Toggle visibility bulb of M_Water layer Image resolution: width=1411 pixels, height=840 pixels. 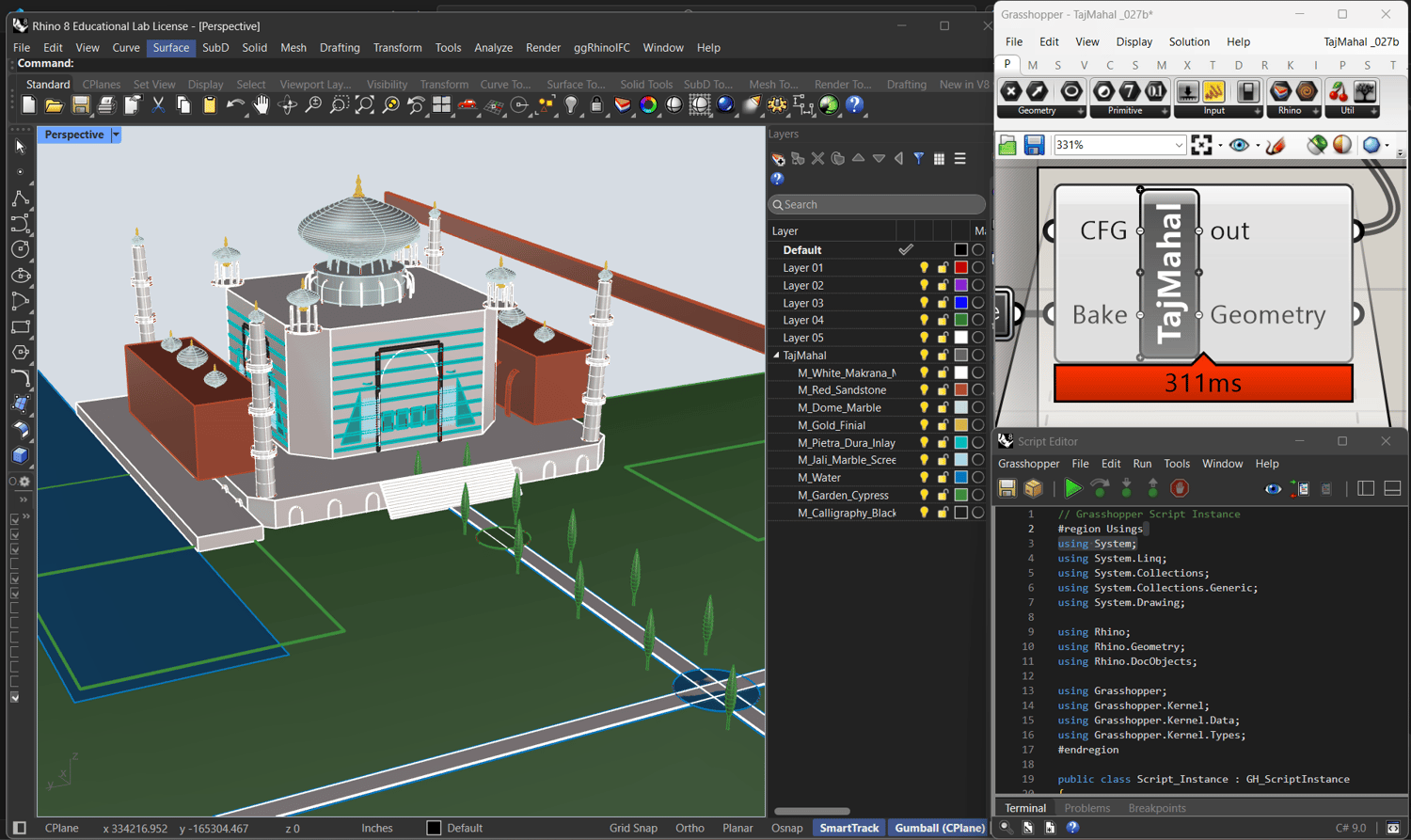click(924, 478)
